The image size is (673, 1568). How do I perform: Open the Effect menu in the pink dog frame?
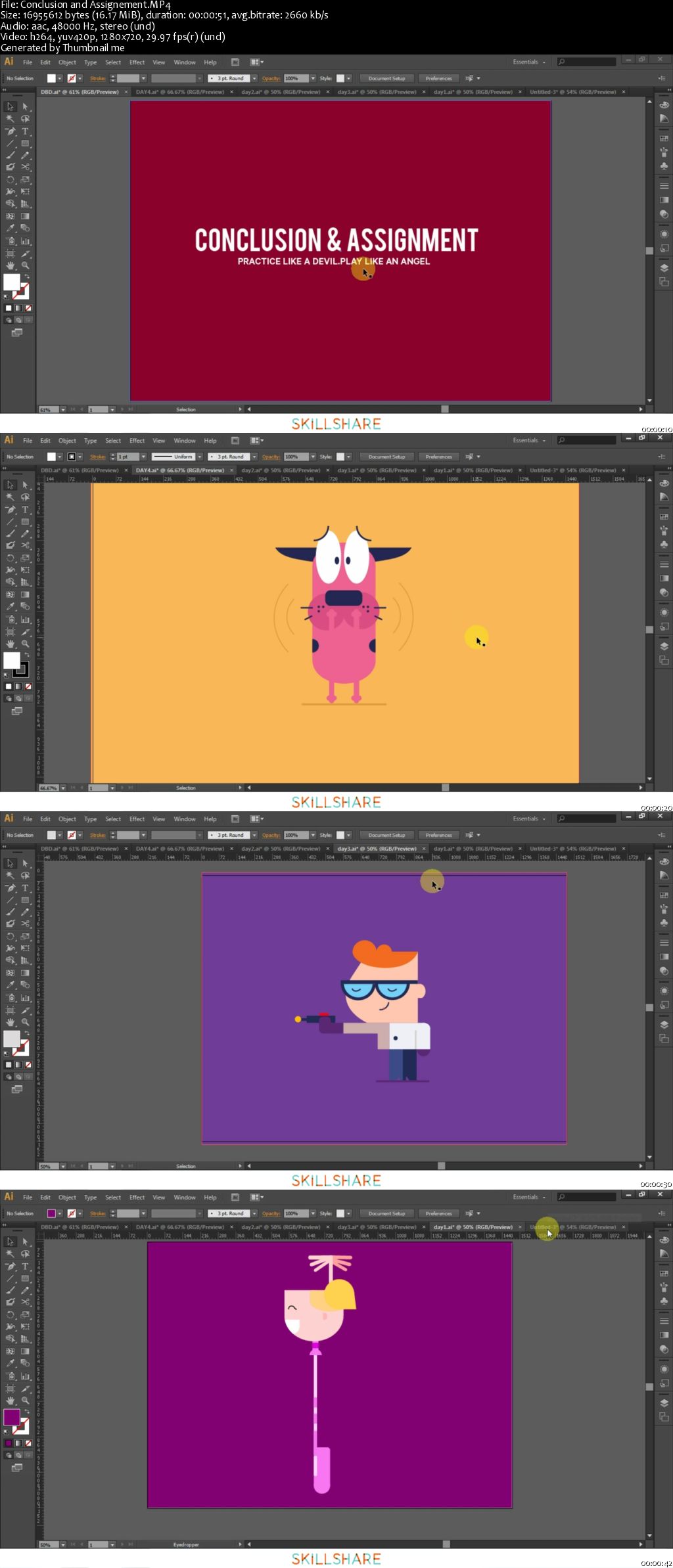coord(137,441)
